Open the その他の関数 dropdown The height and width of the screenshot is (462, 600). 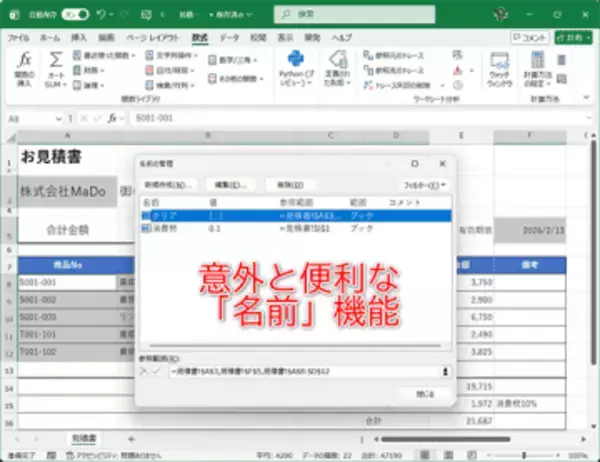click(x=236, y=78)
